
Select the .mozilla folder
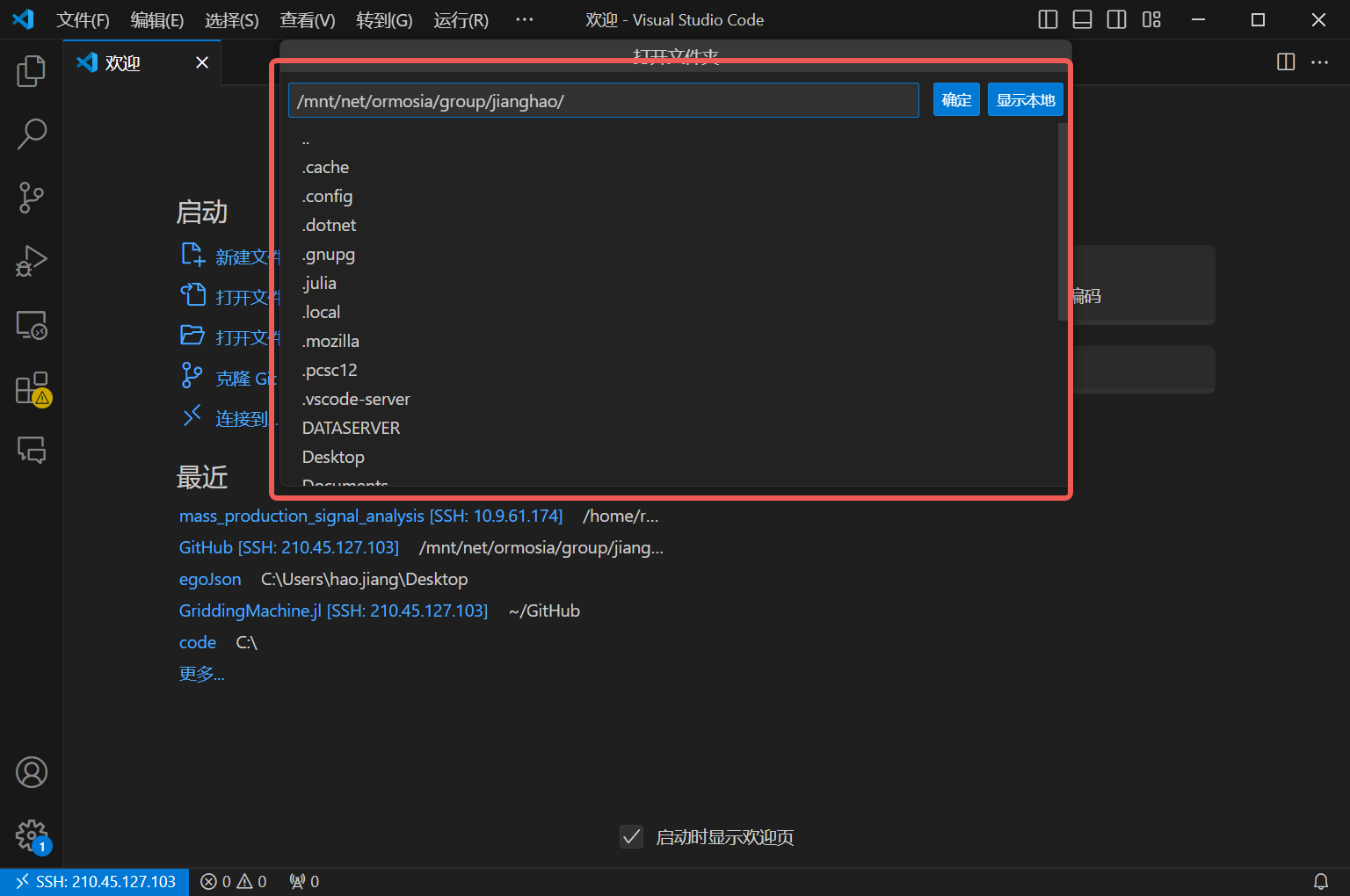click(x=669, y=341)
